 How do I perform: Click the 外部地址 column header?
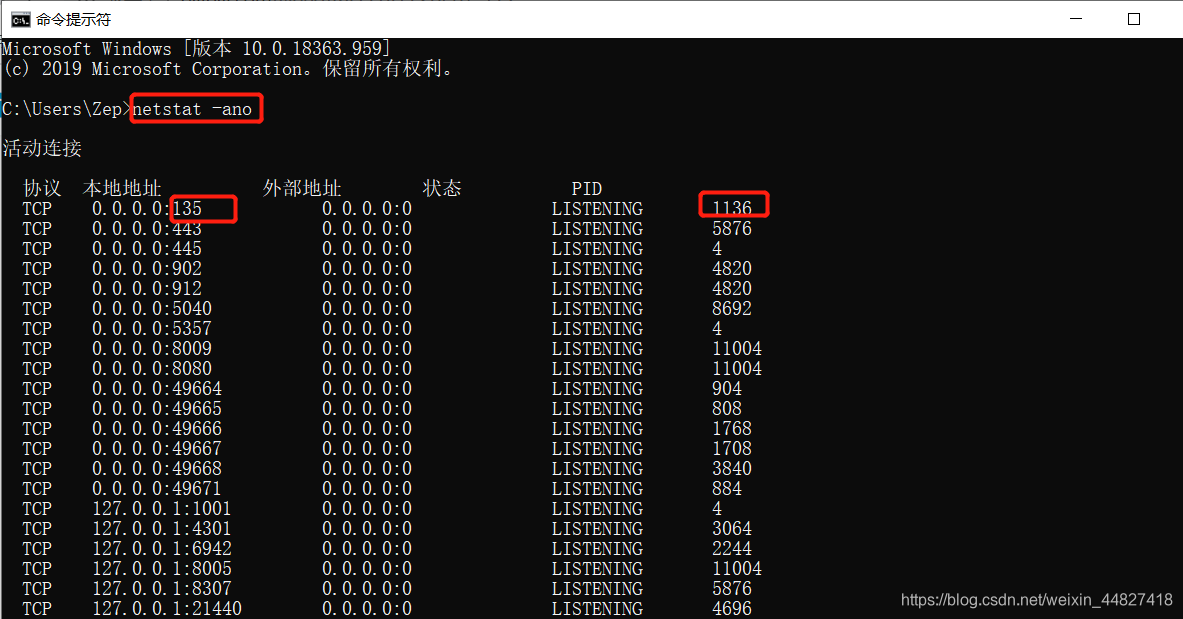point(302,188)
